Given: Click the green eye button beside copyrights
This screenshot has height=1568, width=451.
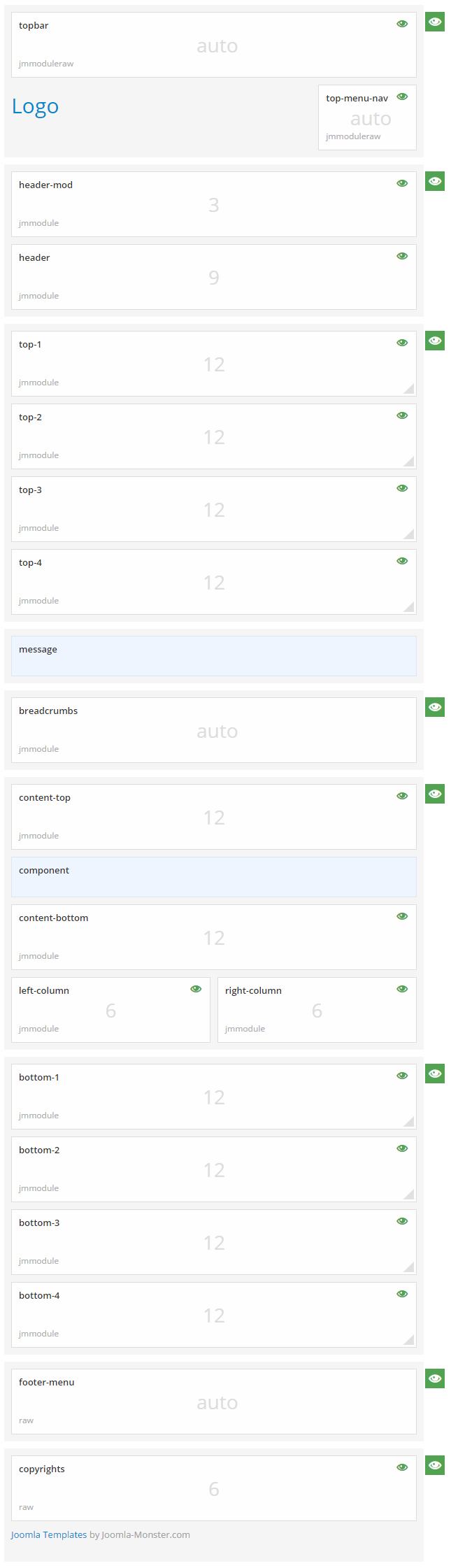Looking at the screenshot, I should pos(435,1465).
